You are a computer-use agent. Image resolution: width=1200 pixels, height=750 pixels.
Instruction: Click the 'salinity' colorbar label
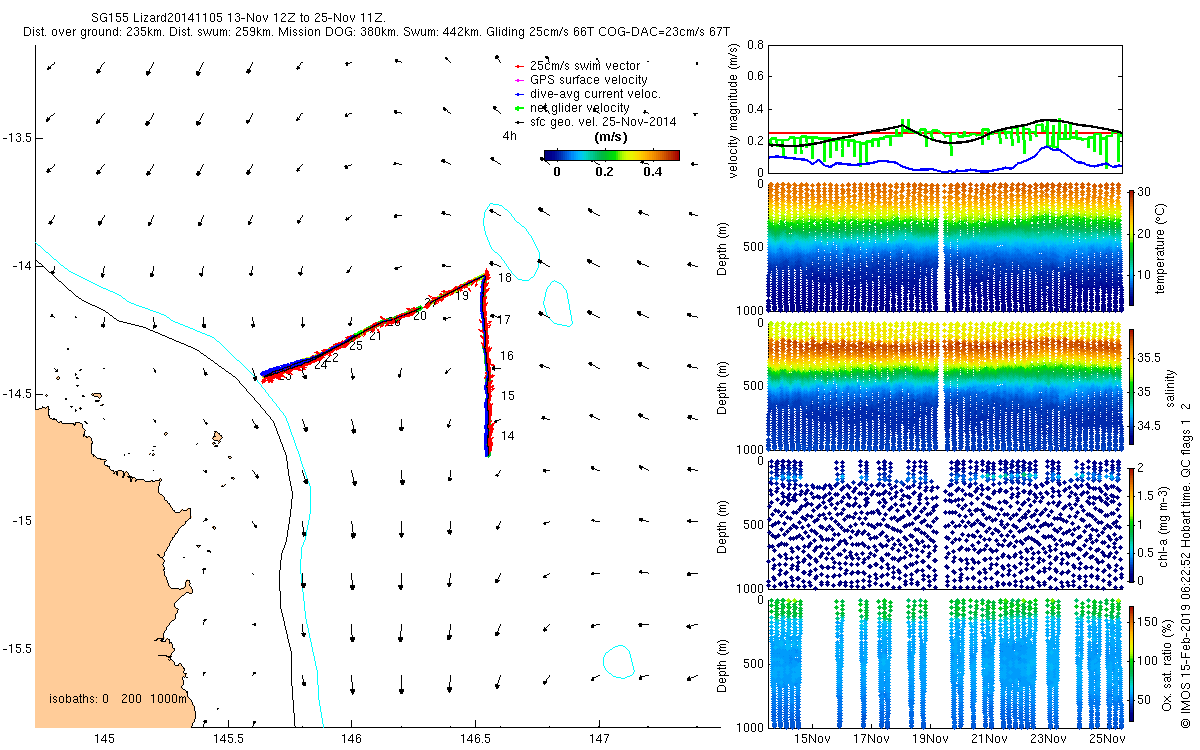[1169, 387]
